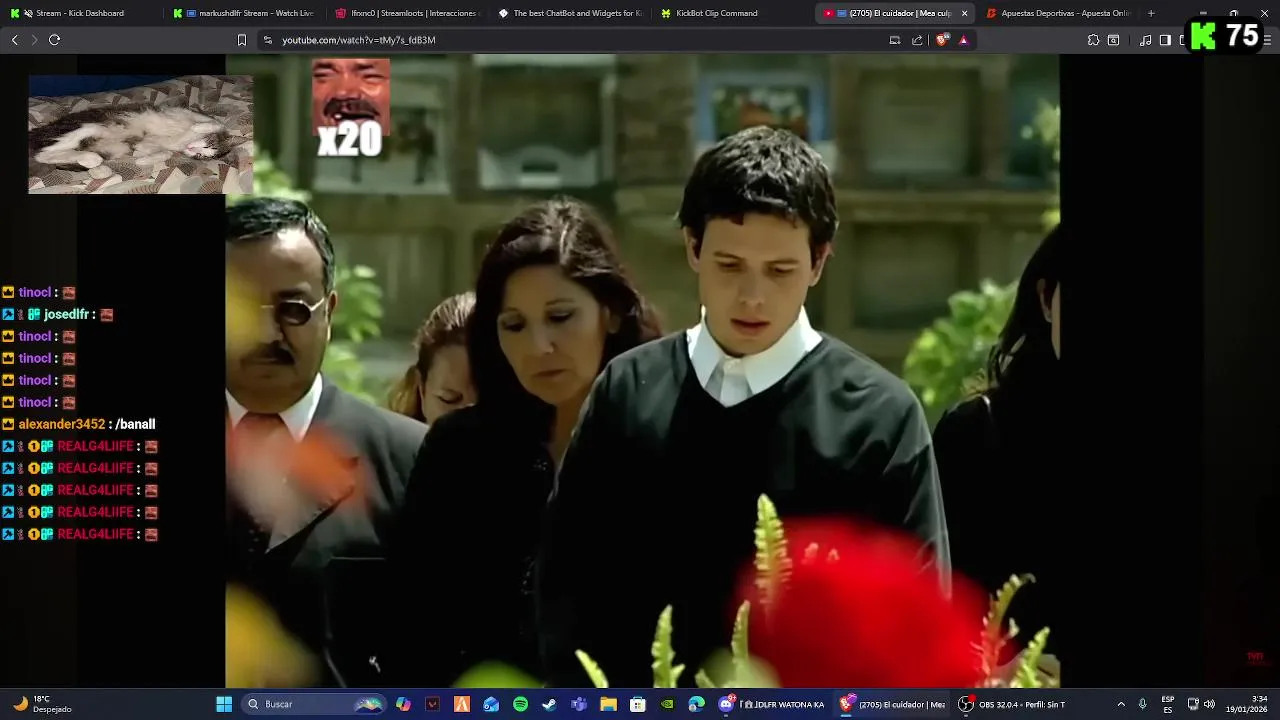Switch to markushdlfr Stream tab

point(244,13)
